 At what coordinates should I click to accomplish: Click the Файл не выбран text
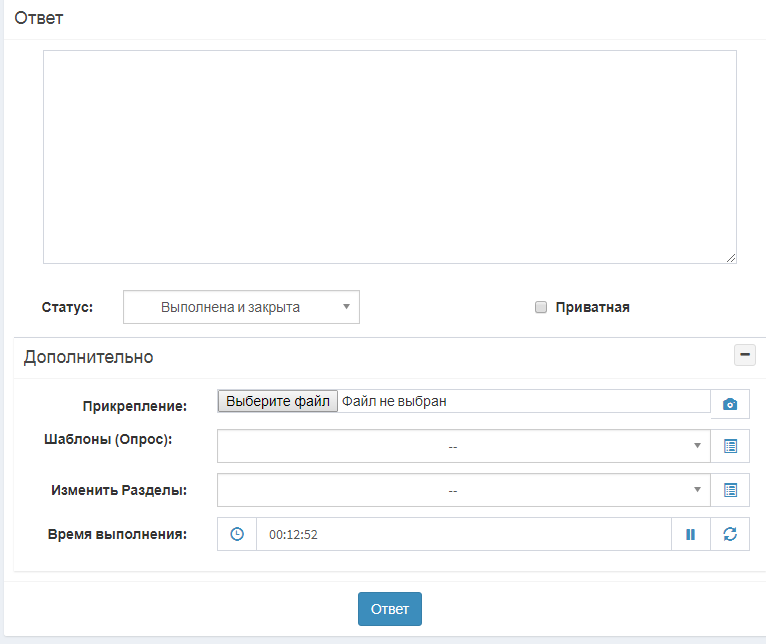pyautogui.click(x=394, y=401)
